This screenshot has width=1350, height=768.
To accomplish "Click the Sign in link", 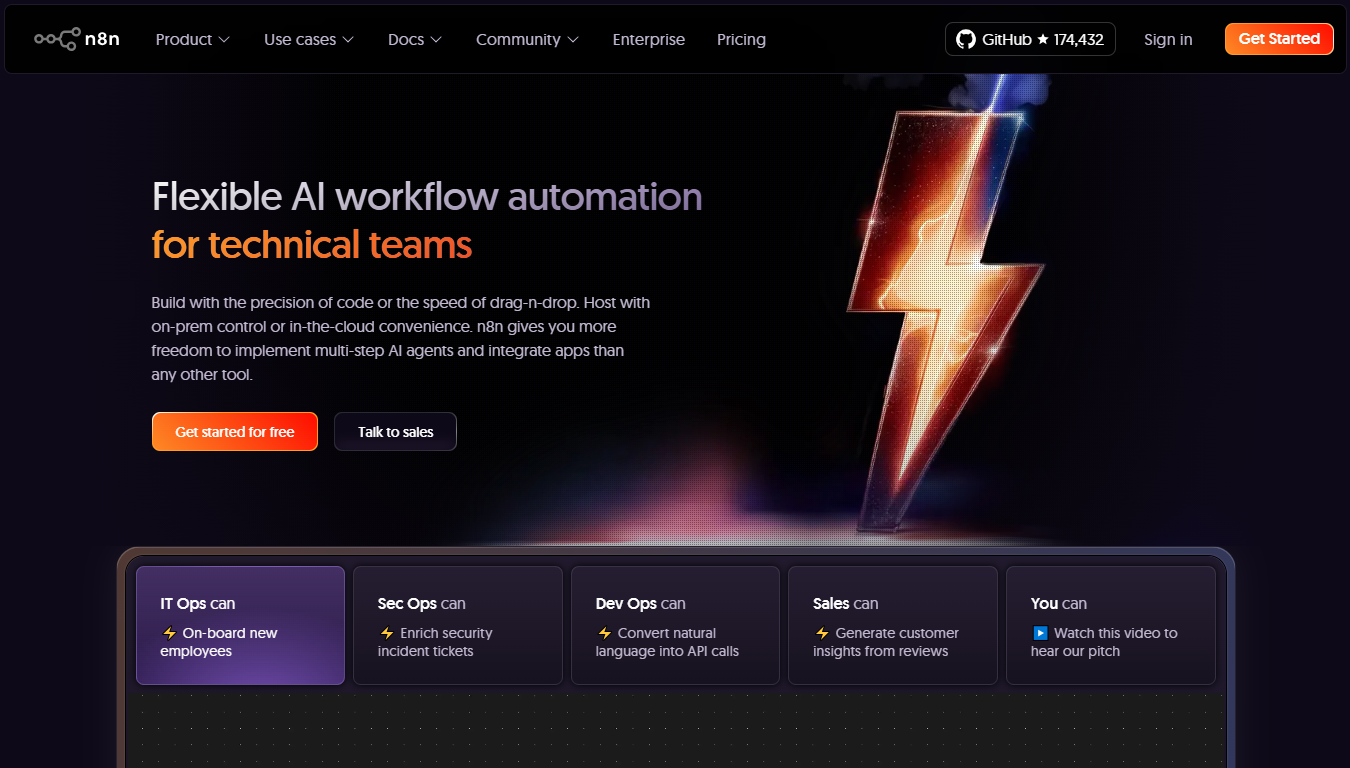I will pyautogui.click(x=1167, y=39).
